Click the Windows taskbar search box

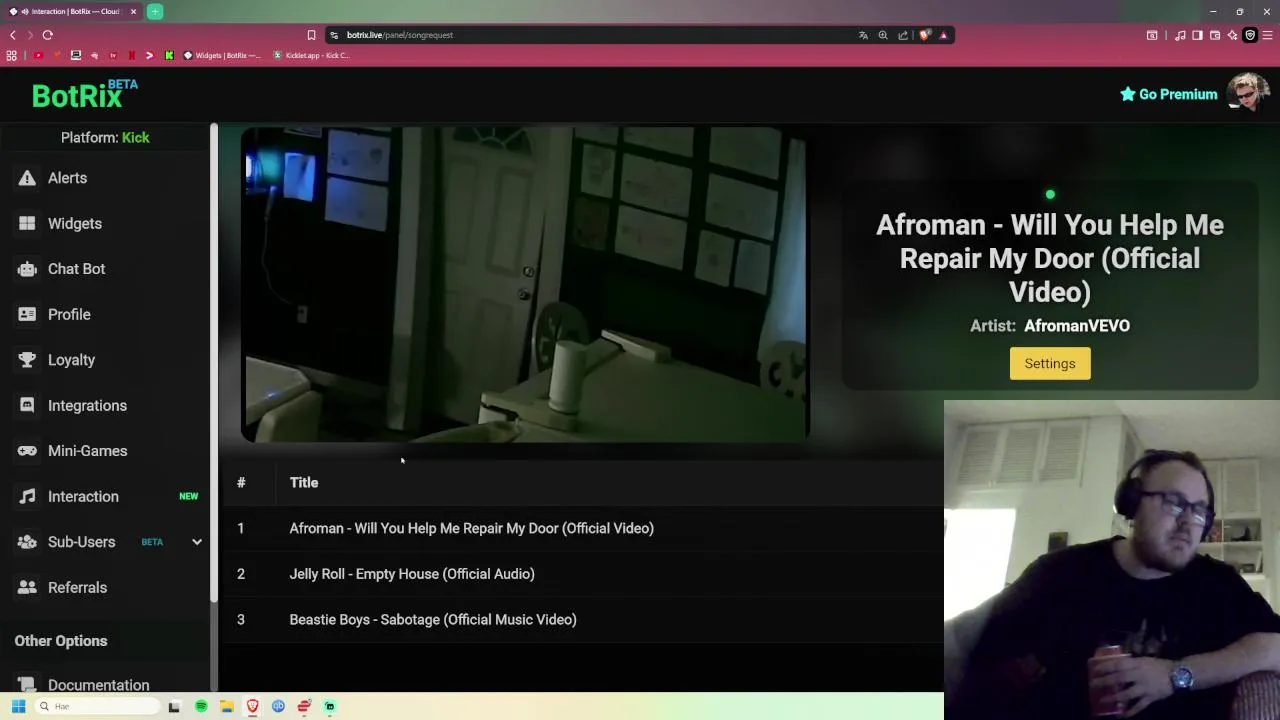(98, 706)
